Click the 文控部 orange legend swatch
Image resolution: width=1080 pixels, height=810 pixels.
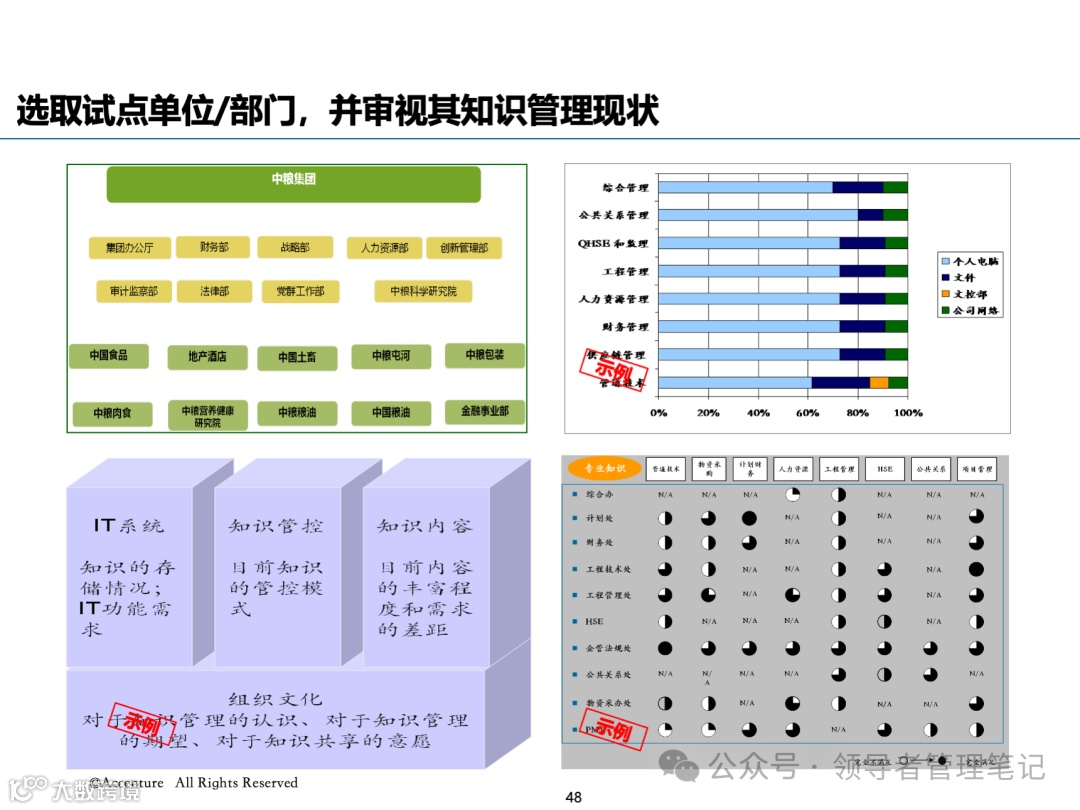coord(946,294)
